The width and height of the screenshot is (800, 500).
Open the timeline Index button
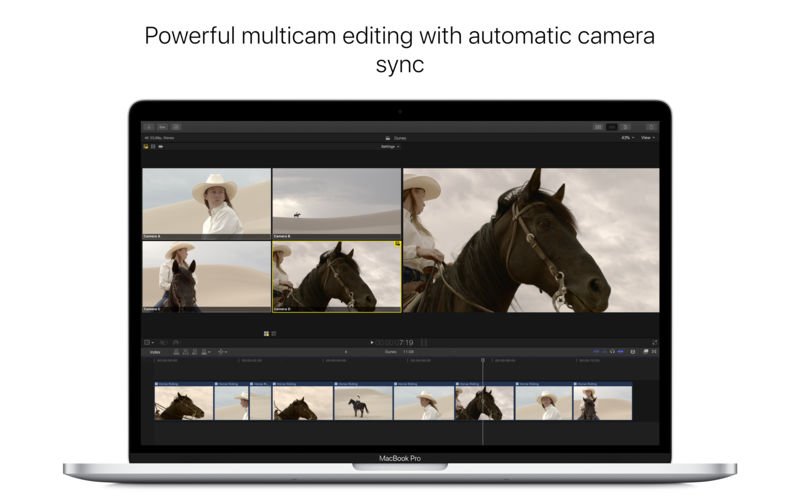[x=155, y=352]
